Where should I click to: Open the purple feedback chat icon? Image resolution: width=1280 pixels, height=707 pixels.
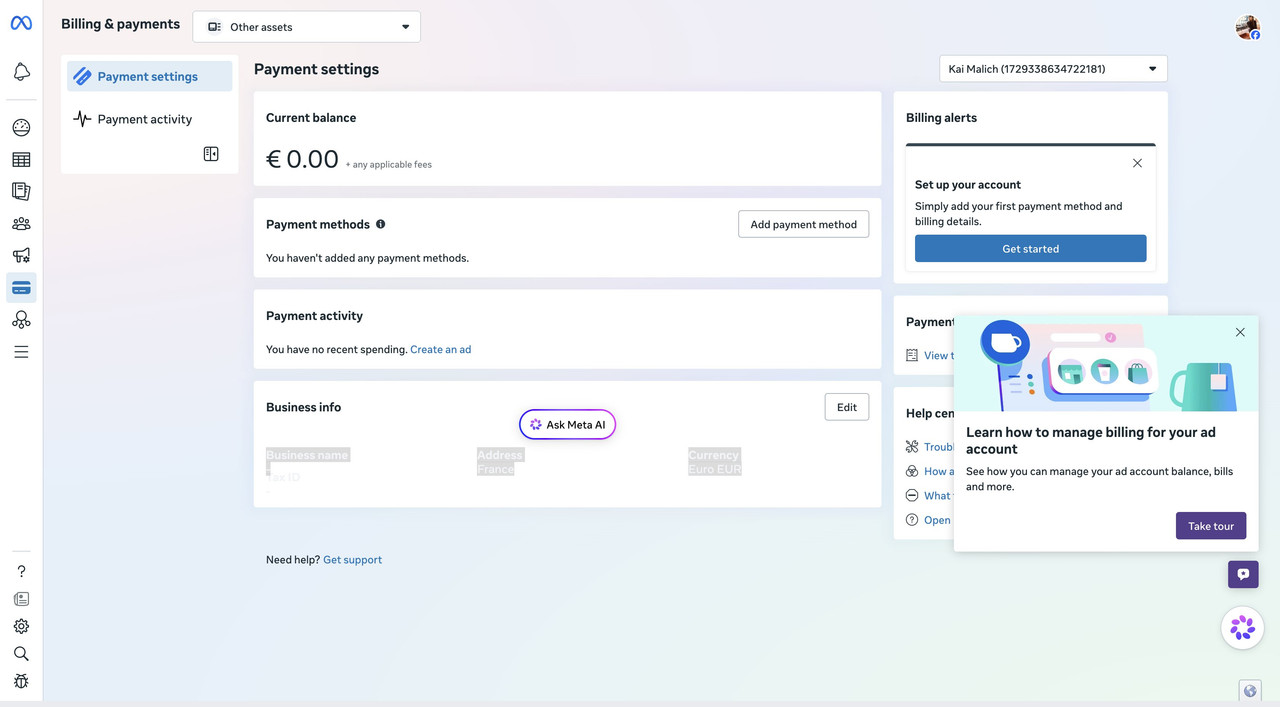tap(1243, 574)
